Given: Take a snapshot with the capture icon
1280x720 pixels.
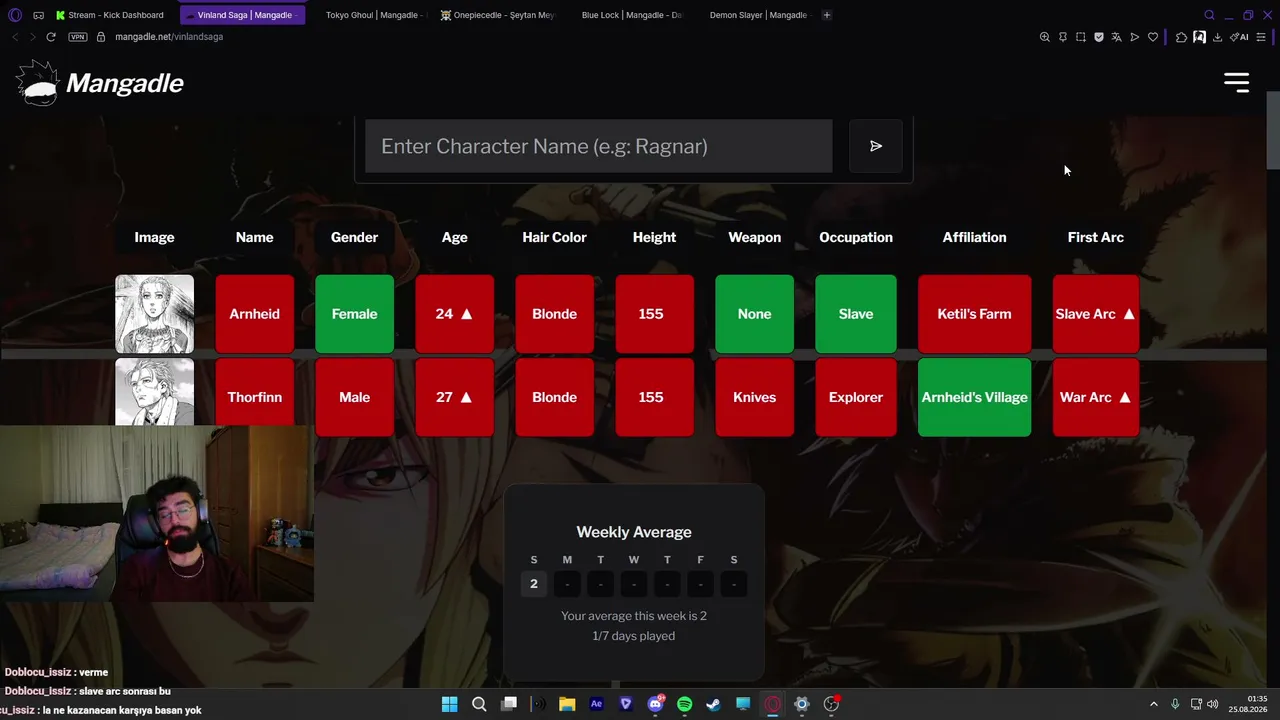Looking at the screenshot, I should [1081, 37].
